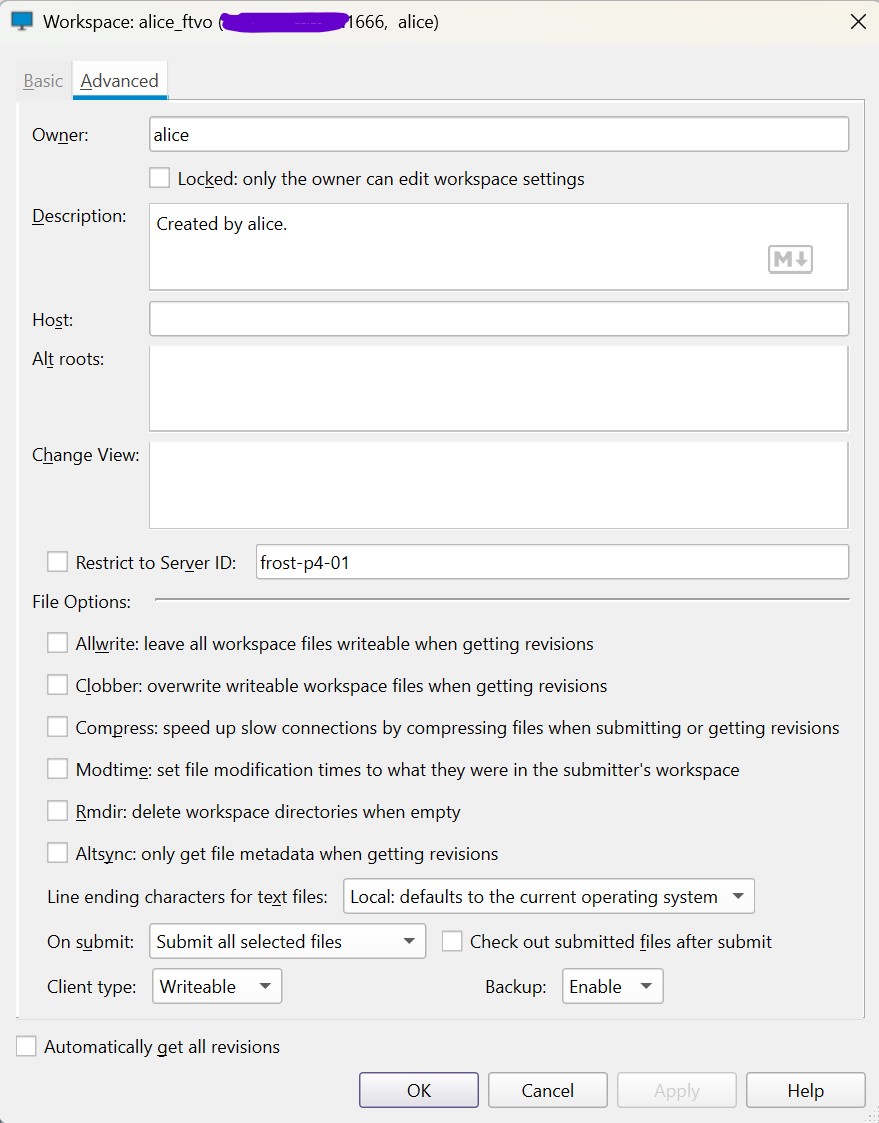The height and width of the screenshot is (1123, 879).
Task: Enable Modtime checkbox
Action: pos(58,770)
